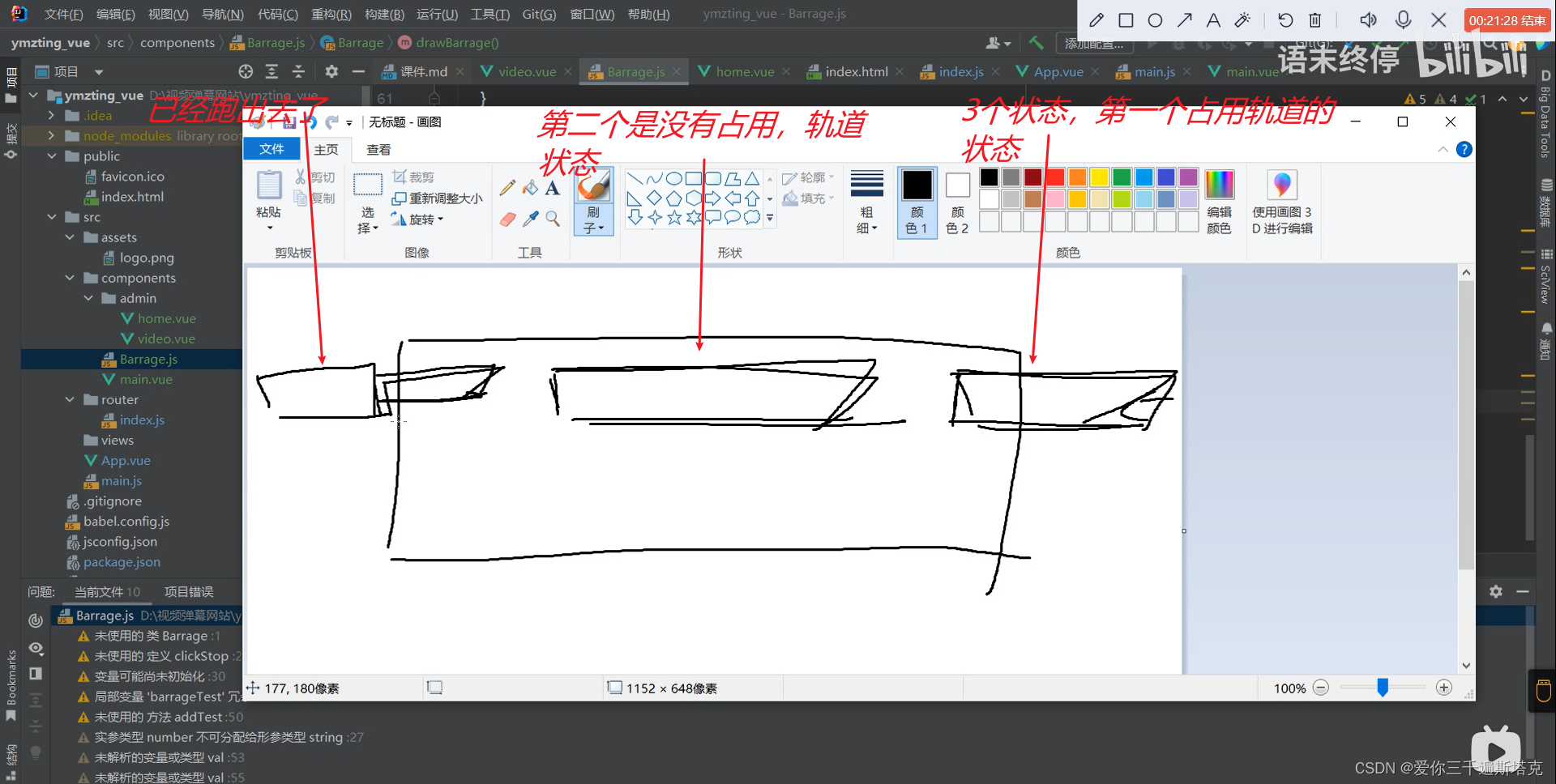The image size is (1556, 784).
Task: Expand the node_modules folder
Action: 51,136
